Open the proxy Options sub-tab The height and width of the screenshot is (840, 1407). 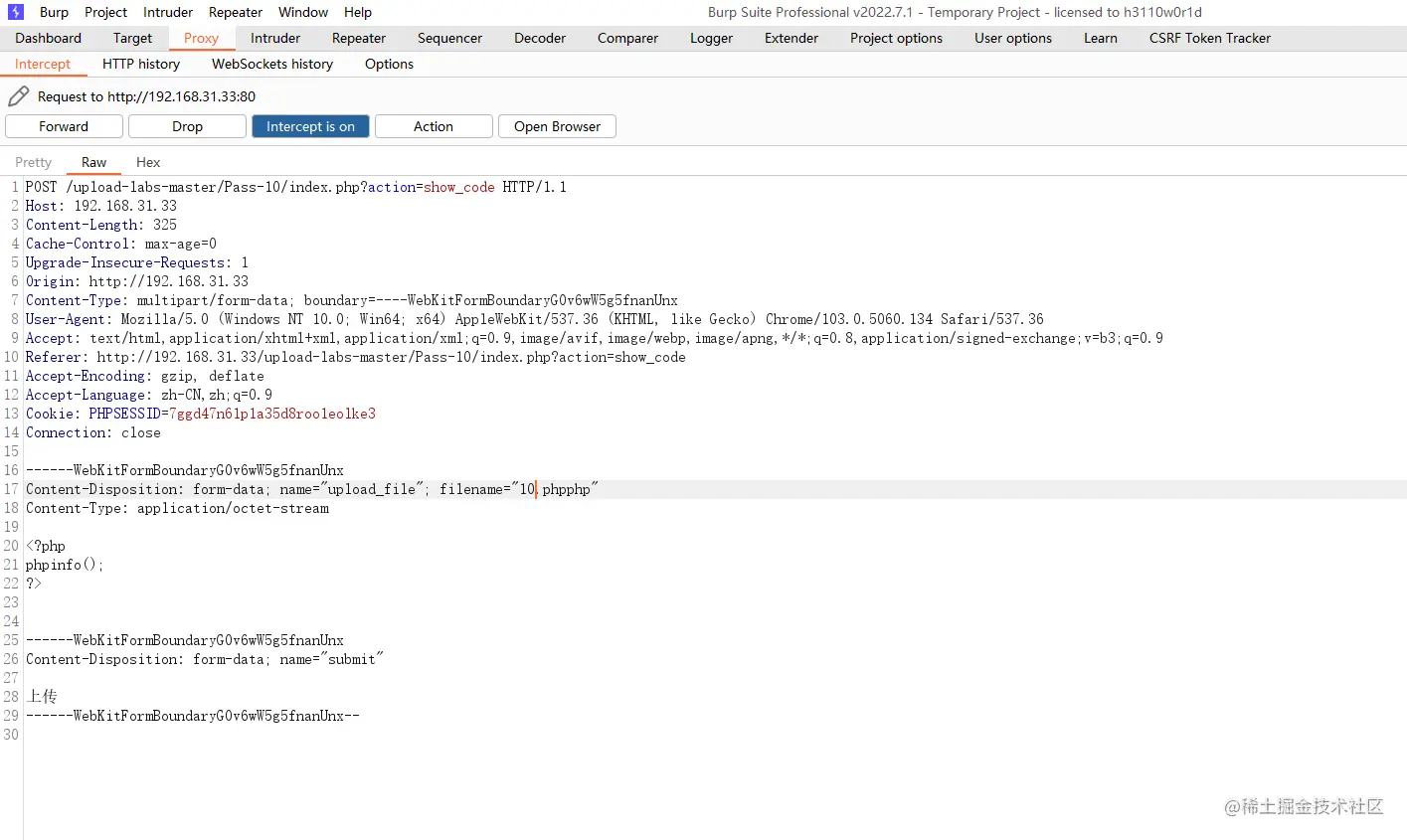(x=389, y=64)
